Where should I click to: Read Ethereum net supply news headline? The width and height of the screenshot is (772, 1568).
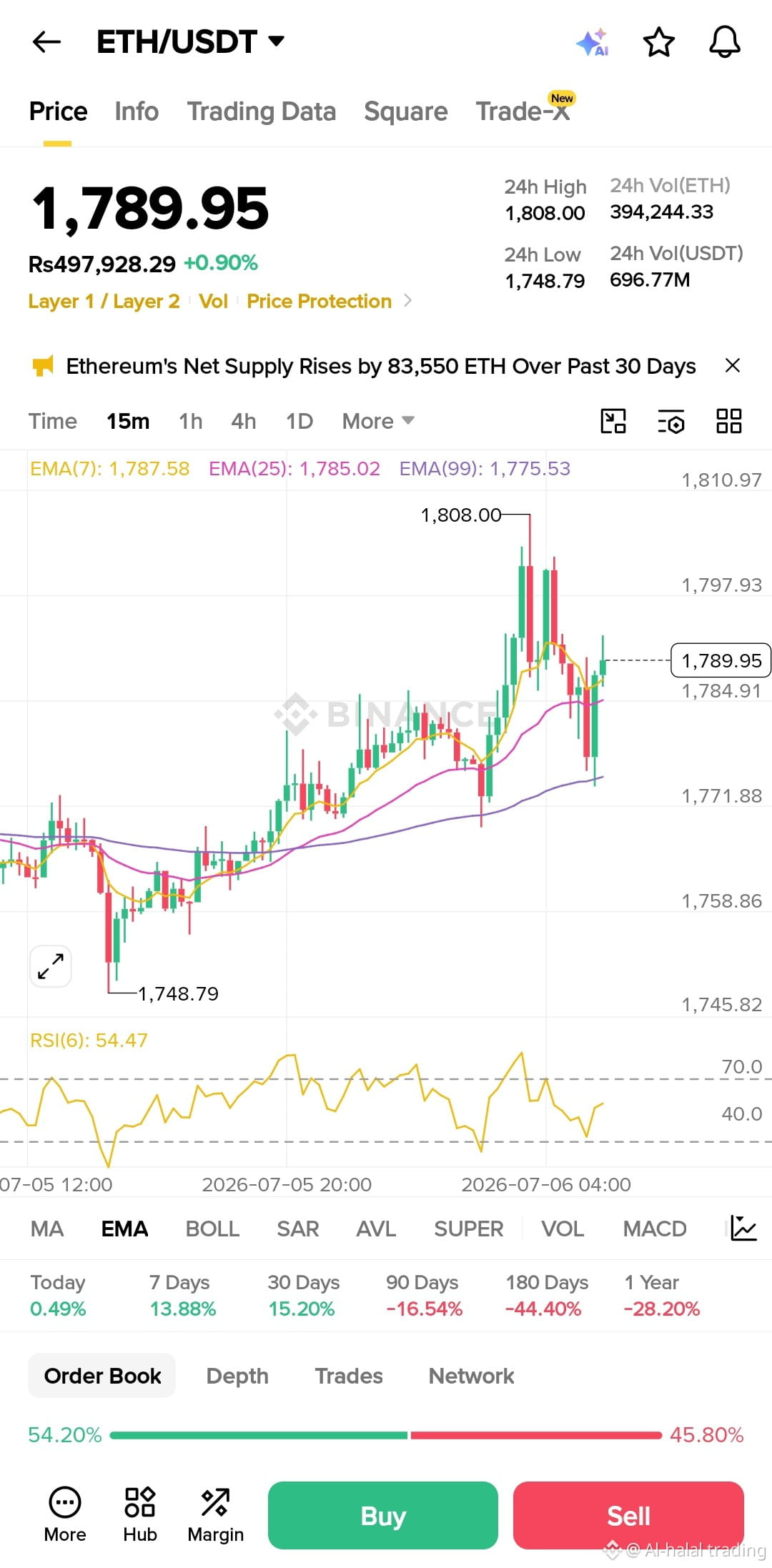pyautogui.click(x=380, y=366)
